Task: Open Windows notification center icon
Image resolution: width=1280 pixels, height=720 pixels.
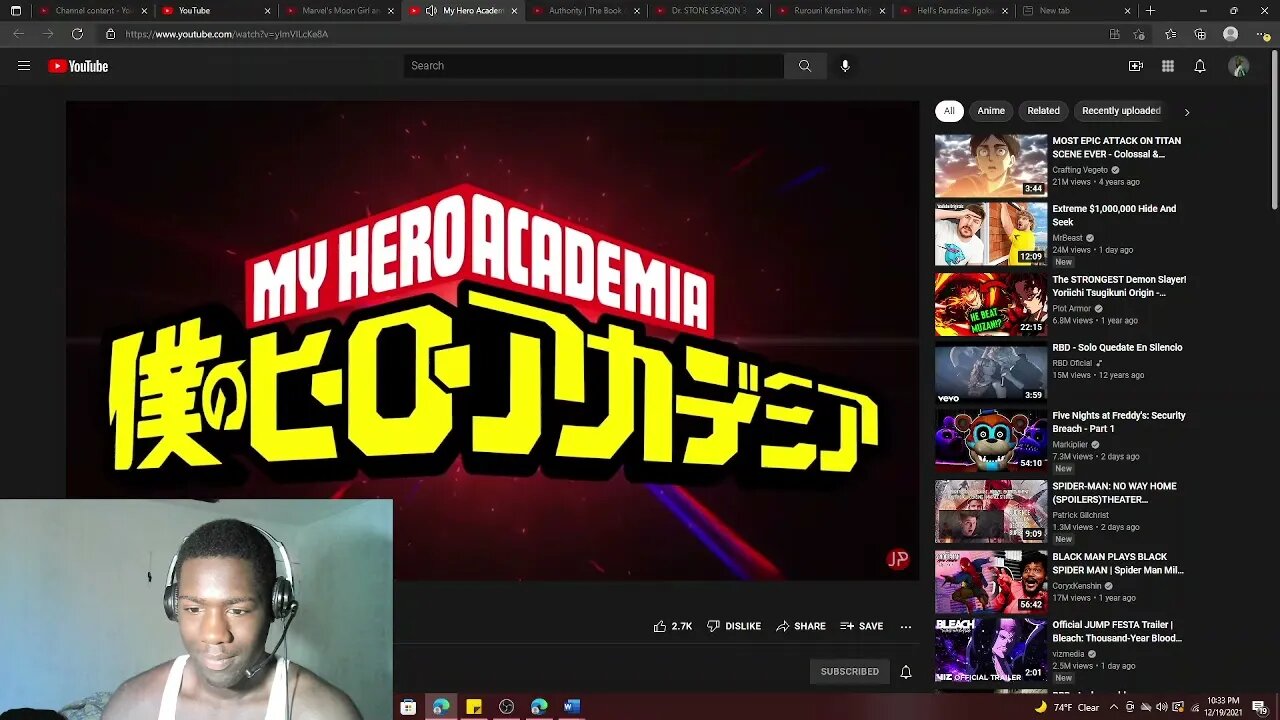Action: pos(1260,707)
